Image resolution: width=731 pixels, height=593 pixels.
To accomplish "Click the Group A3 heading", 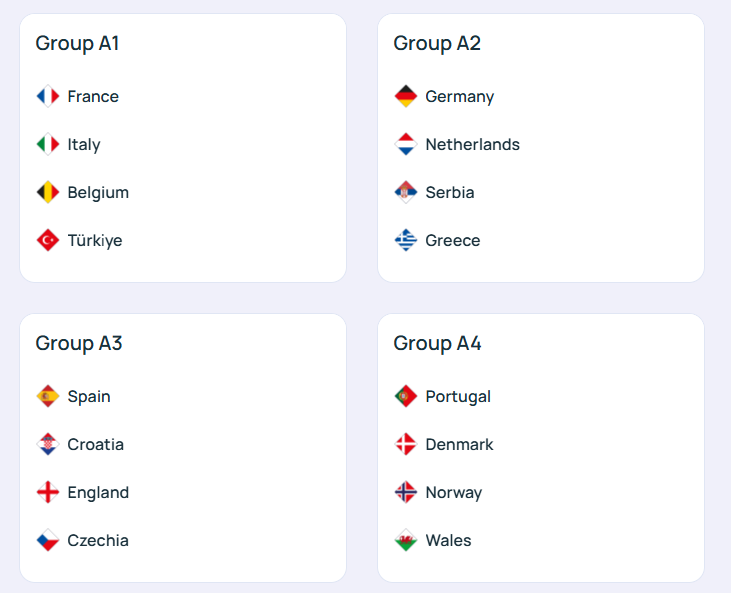I will (79, 343).
